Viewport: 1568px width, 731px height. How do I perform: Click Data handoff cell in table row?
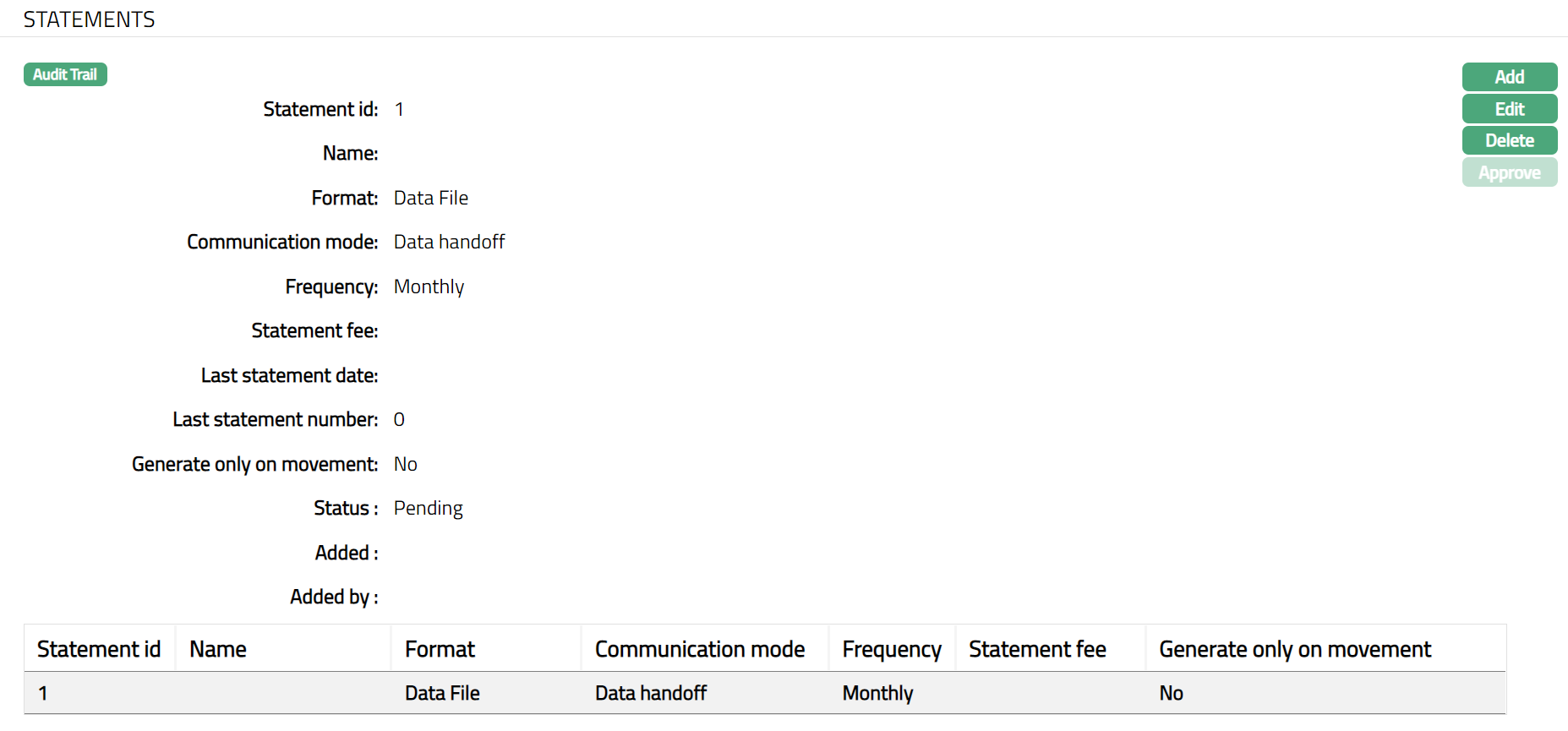click(x=650, y=693)
